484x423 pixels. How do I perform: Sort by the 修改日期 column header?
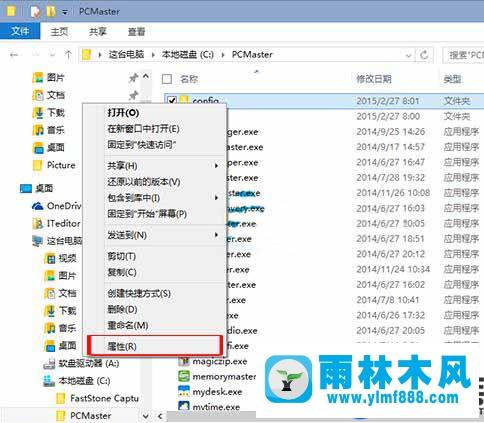coord(374,79)
